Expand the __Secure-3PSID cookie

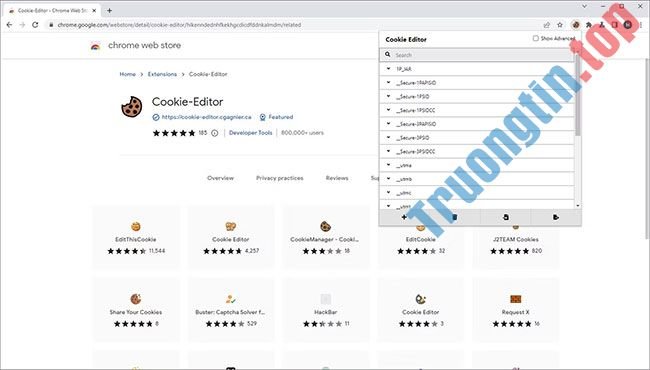[388, 137]
